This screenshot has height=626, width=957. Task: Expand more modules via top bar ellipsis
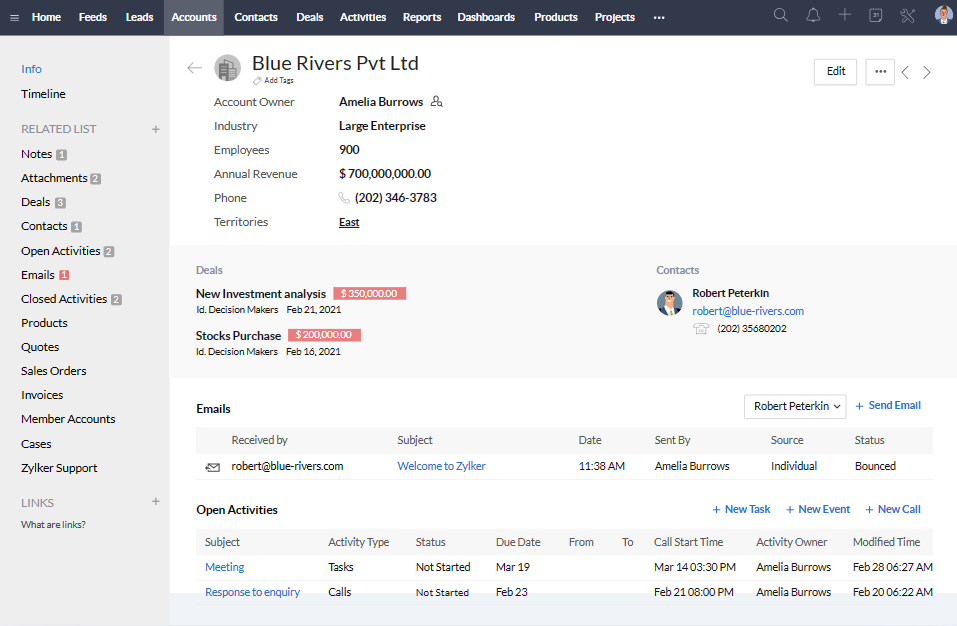click(658, 17)
